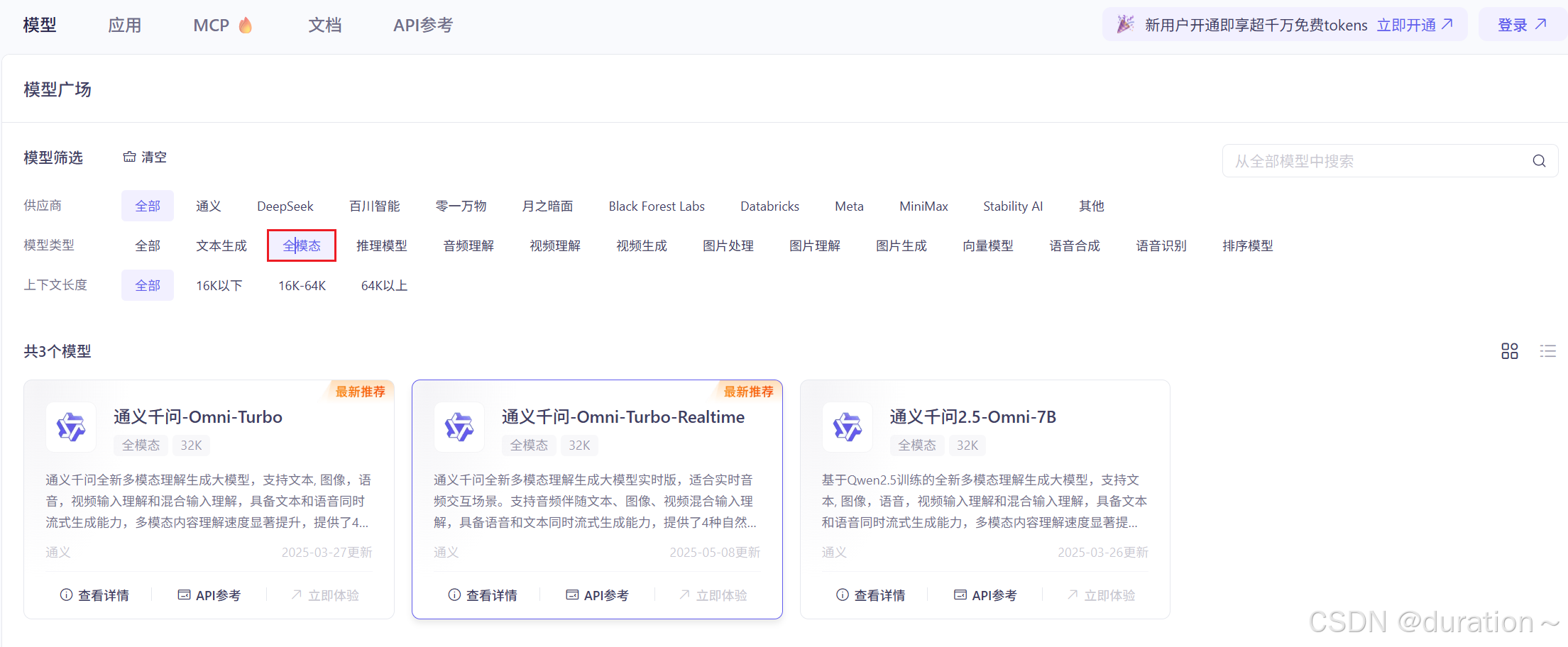This screenshot has height=647, width=1568.
Task: Filter supplier by 零一万物
Action: tap(461, 206)
